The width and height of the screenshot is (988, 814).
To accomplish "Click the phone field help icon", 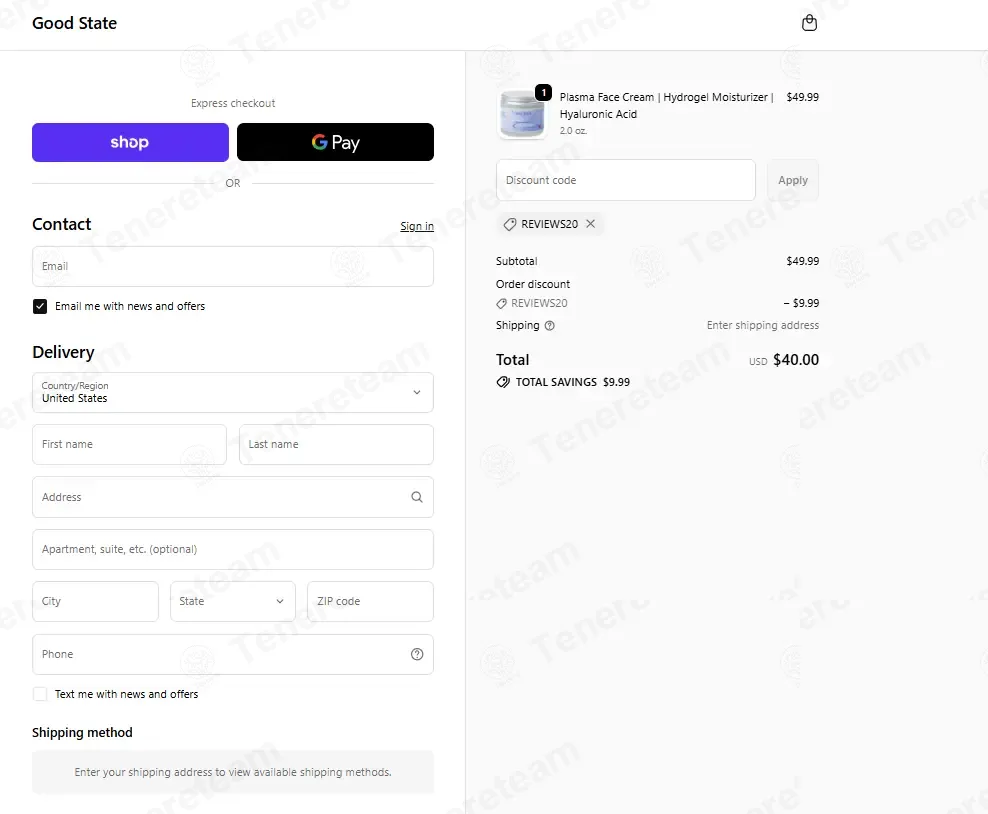I will (417, 654).
